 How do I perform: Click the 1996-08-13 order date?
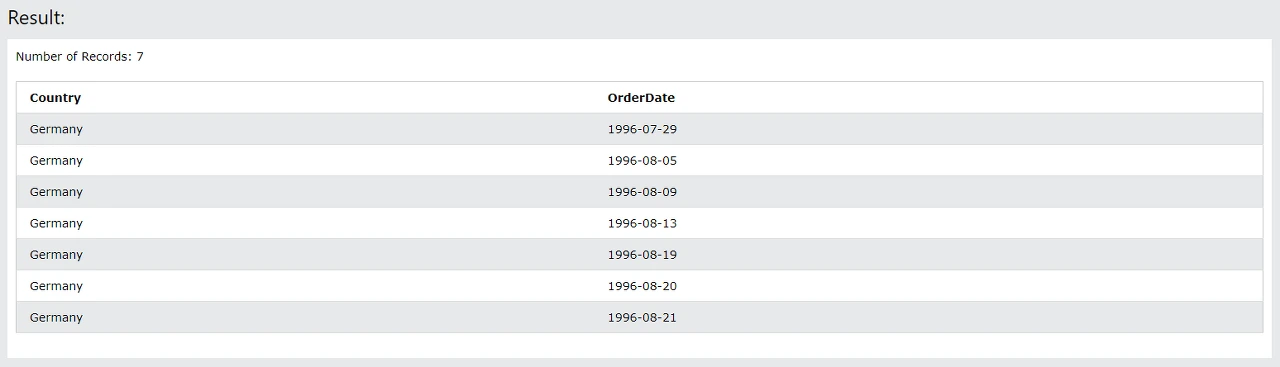642,223
